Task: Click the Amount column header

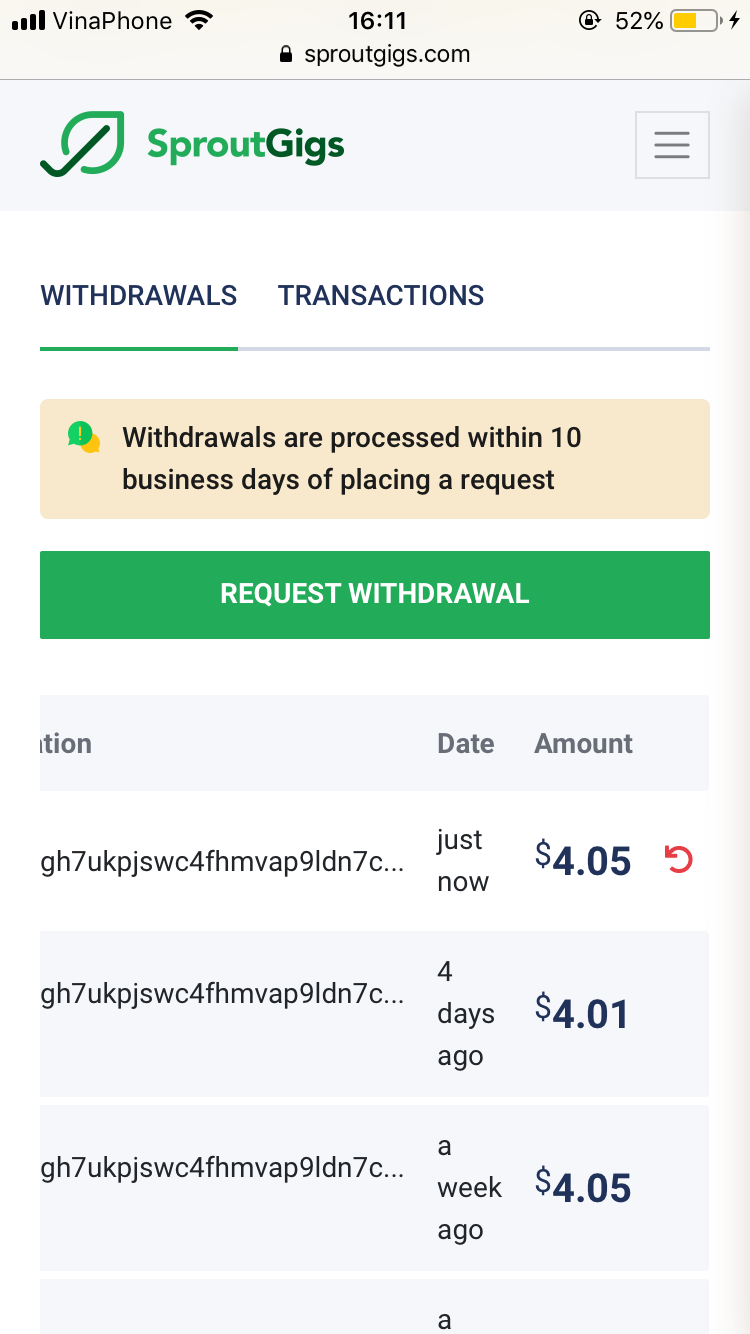Action: pyautogui.click(x=584, y=743)
